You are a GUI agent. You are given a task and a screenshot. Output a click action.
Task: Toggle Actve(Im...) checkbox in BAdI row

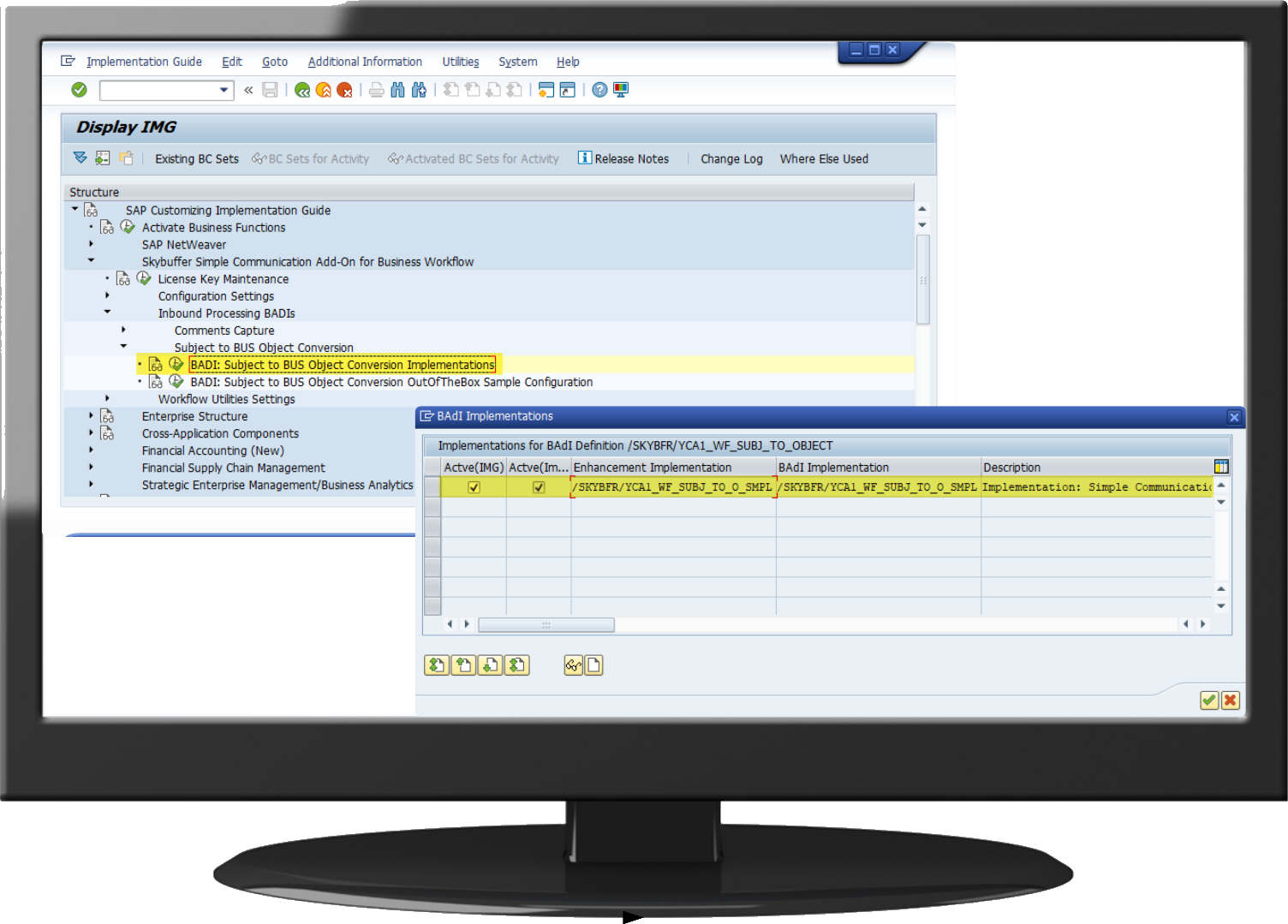(539, 487)
